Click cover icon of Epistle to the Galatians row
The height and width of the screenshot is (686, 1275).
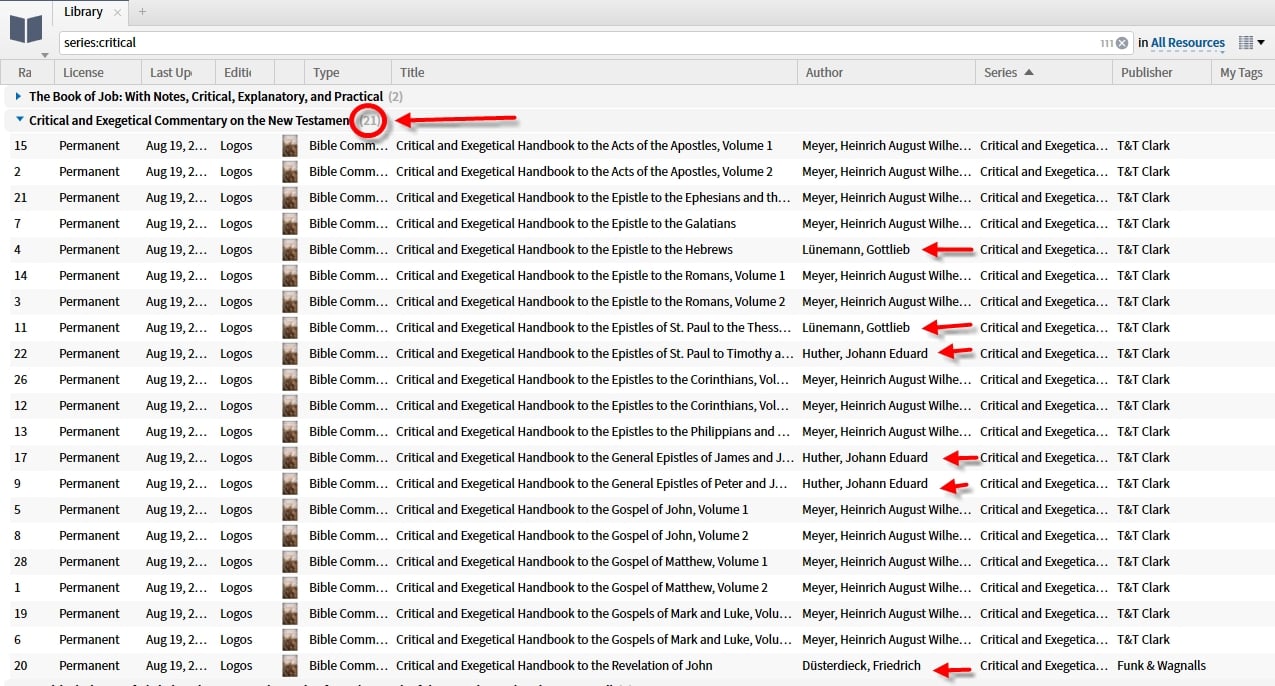click(290, 223)
